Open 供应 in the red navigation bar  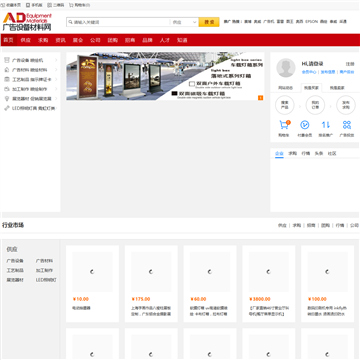[x=26, y=40]
